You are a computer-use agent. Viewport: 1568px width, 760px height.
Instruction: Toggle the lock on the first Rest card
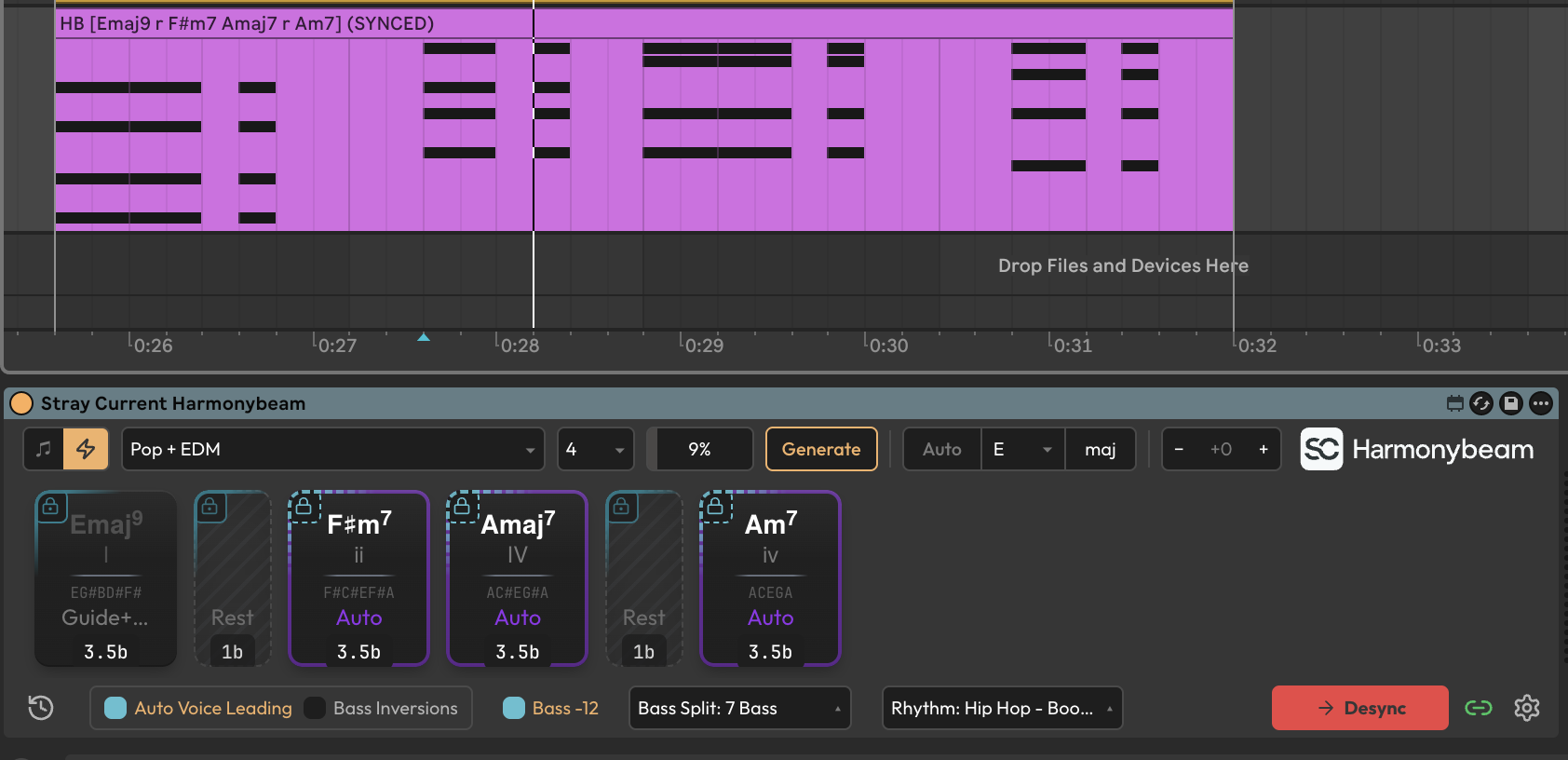[210, 507]
